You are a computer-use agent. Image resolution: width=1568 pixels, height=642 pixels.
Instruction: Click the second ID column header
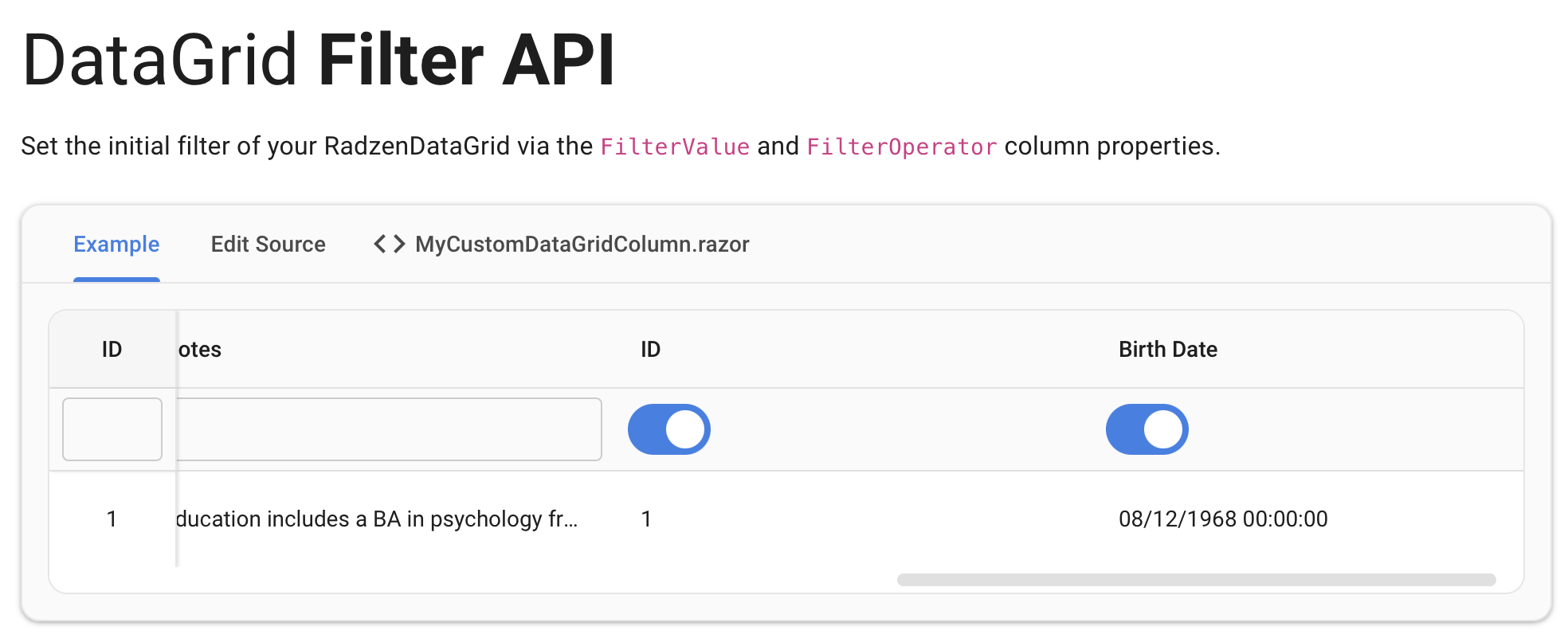(650, 350)
